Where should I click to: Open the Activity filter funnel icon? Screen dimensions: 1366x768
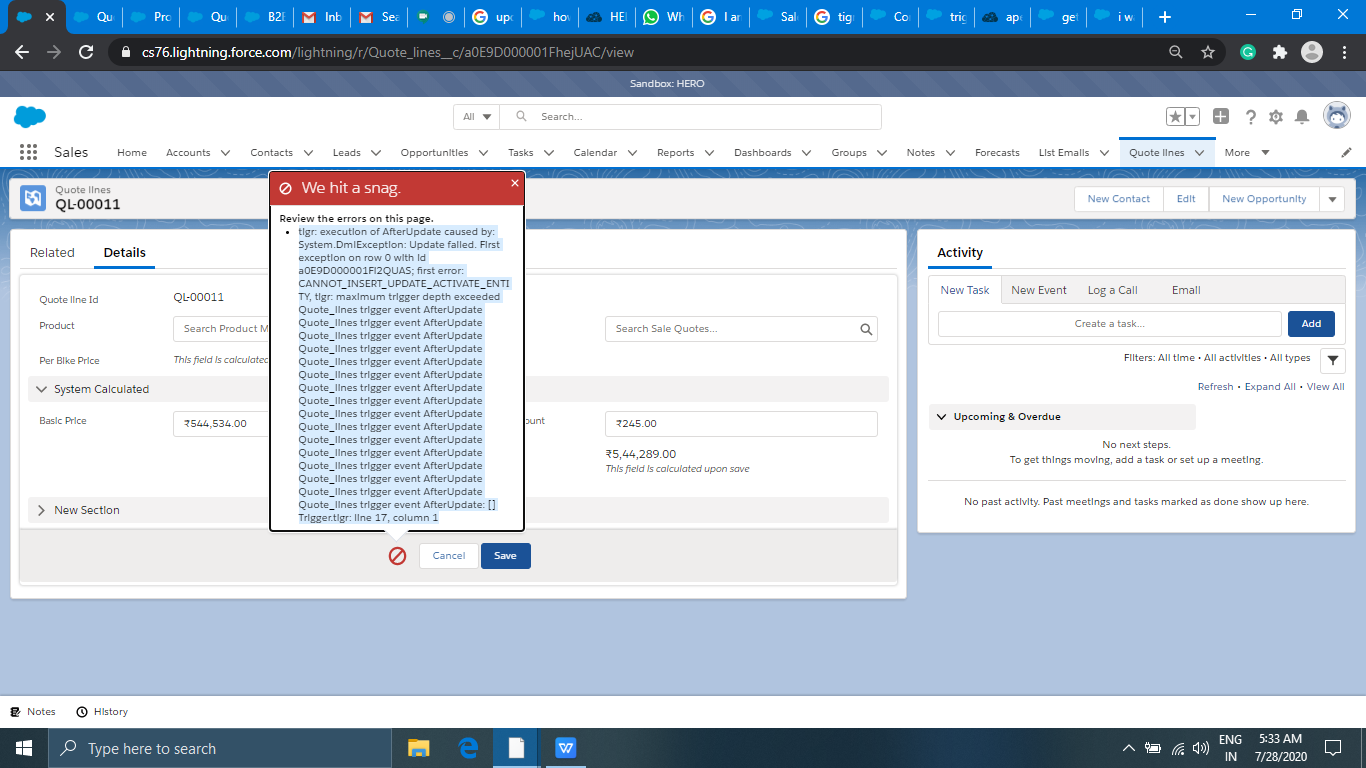tap(1332, 361)
